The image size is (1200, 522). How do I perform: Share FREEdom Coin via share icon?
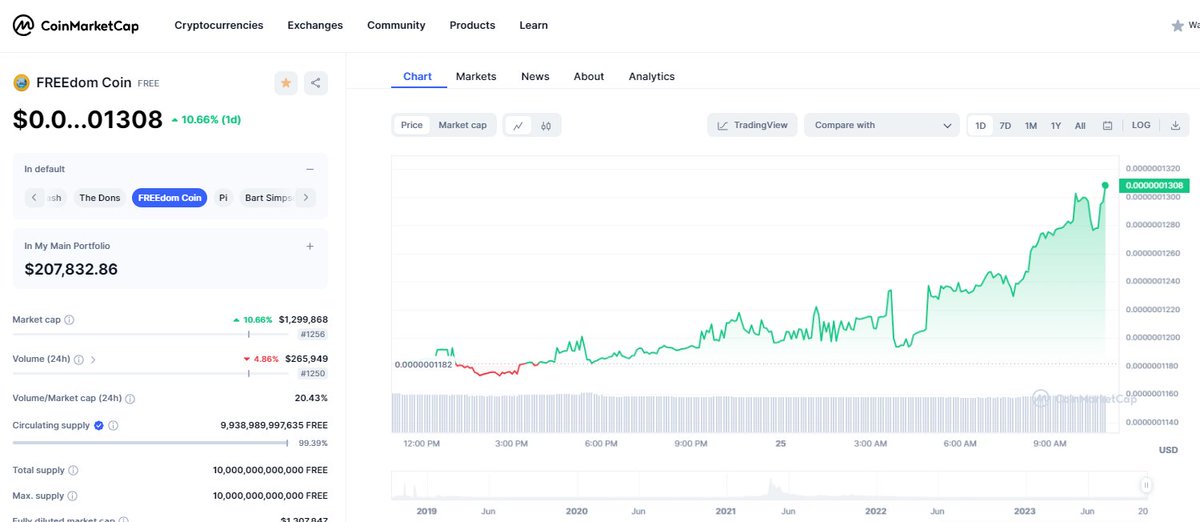point(315,83)
